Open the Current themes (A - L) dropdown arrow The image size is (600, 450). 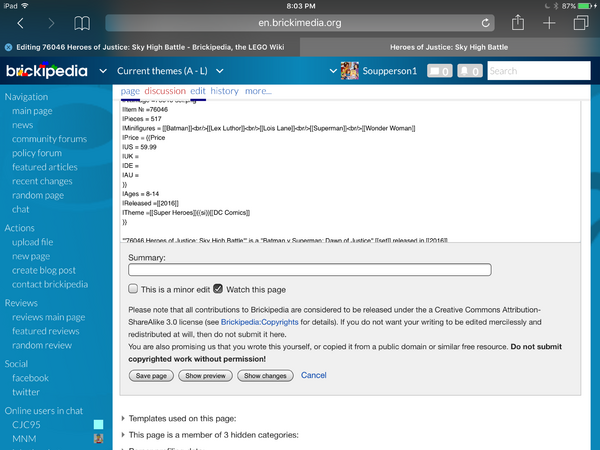pos(220,71)
